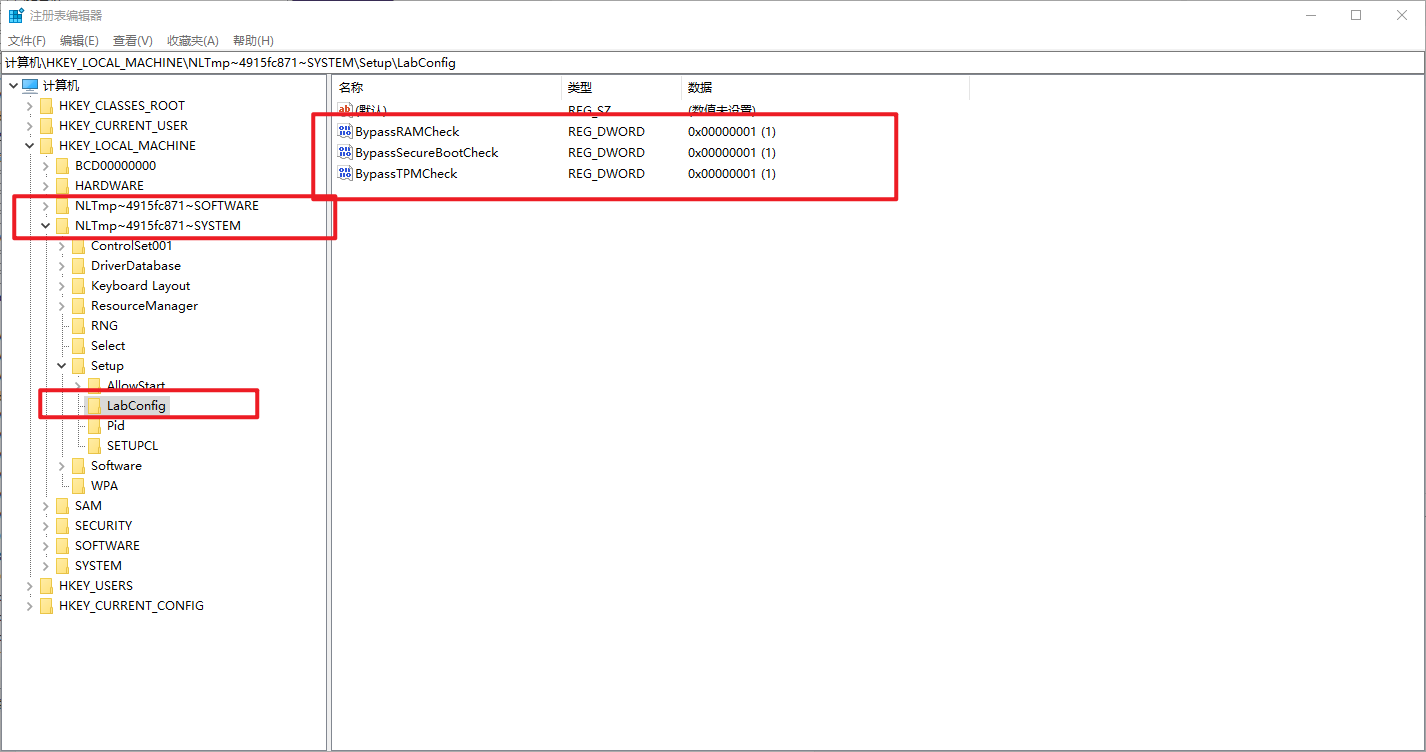Image resolution: width=1426 pixels, height=752 pixels.
Task: Click the HKEY_USERS folder icon
Action: coord(47,586)
